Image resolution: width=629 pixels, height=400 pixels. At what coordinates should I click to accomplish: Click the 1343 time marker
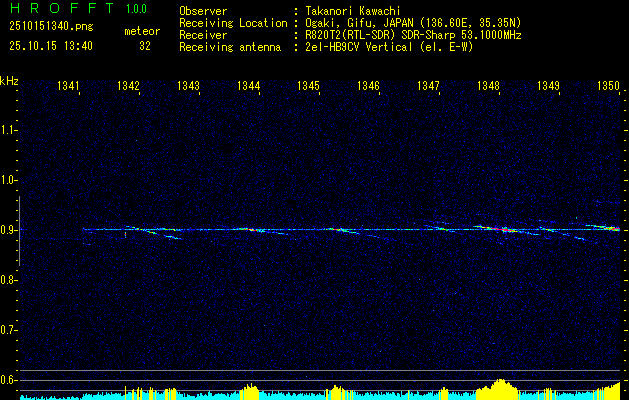188,85
